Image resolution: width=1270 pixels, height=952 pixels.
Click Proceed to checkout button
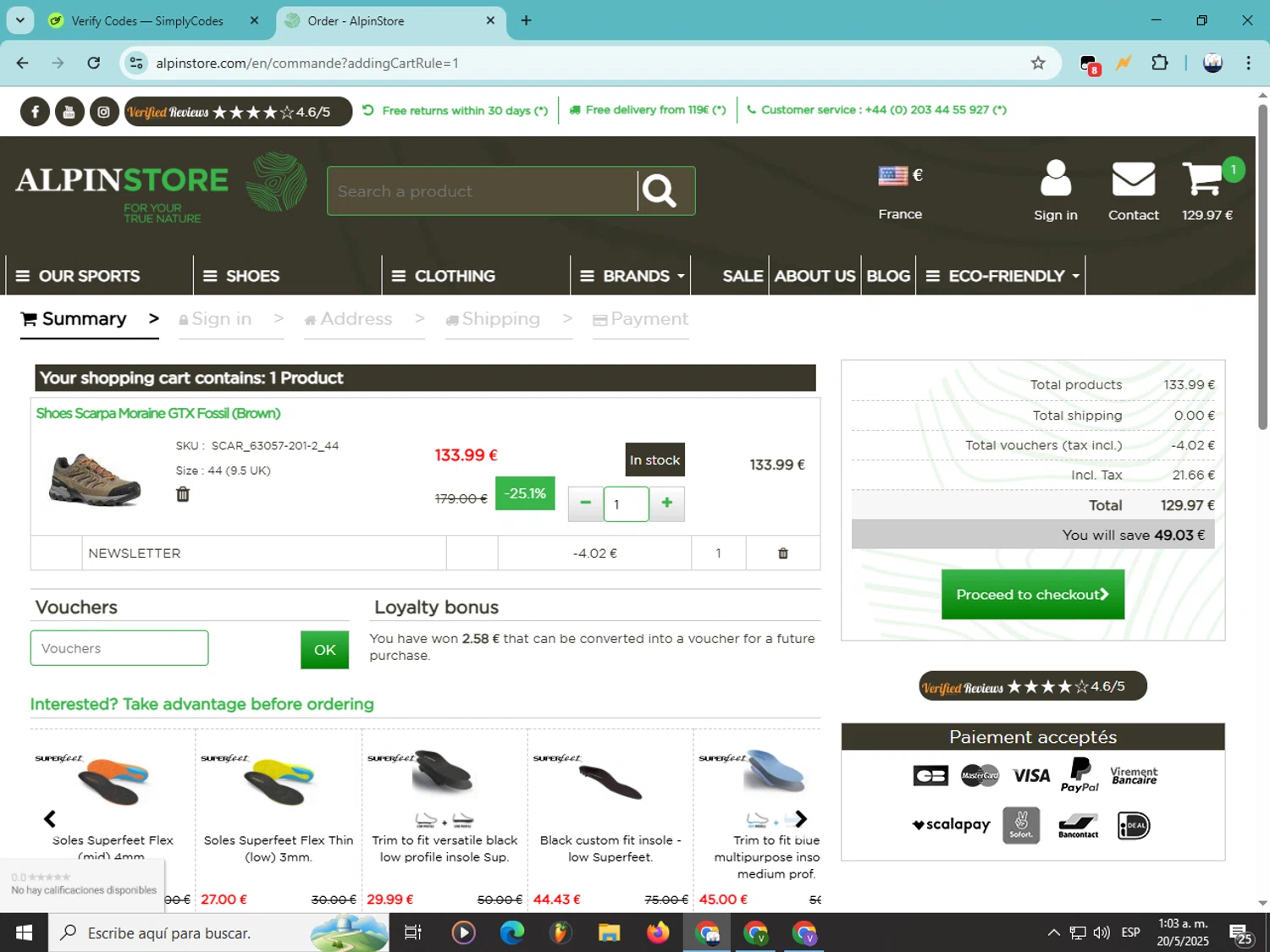pos(1033,594)
